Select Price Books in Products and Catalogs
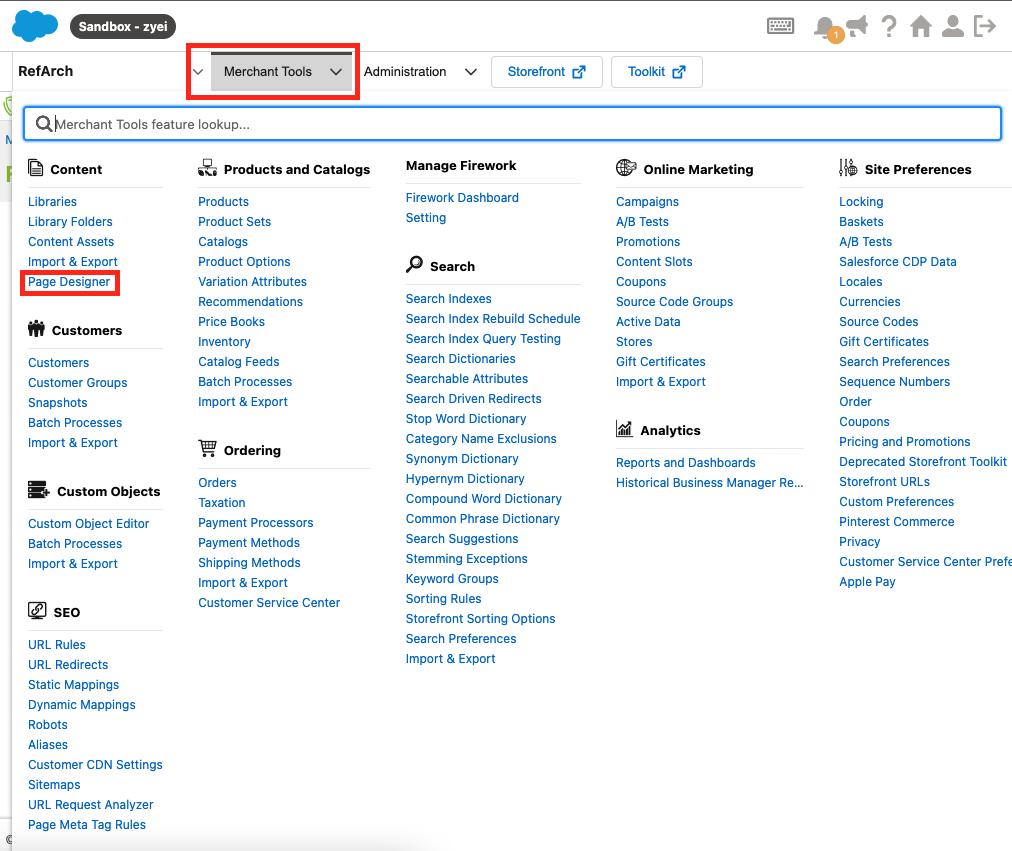The image size is (1012, 851). (231, 322)
